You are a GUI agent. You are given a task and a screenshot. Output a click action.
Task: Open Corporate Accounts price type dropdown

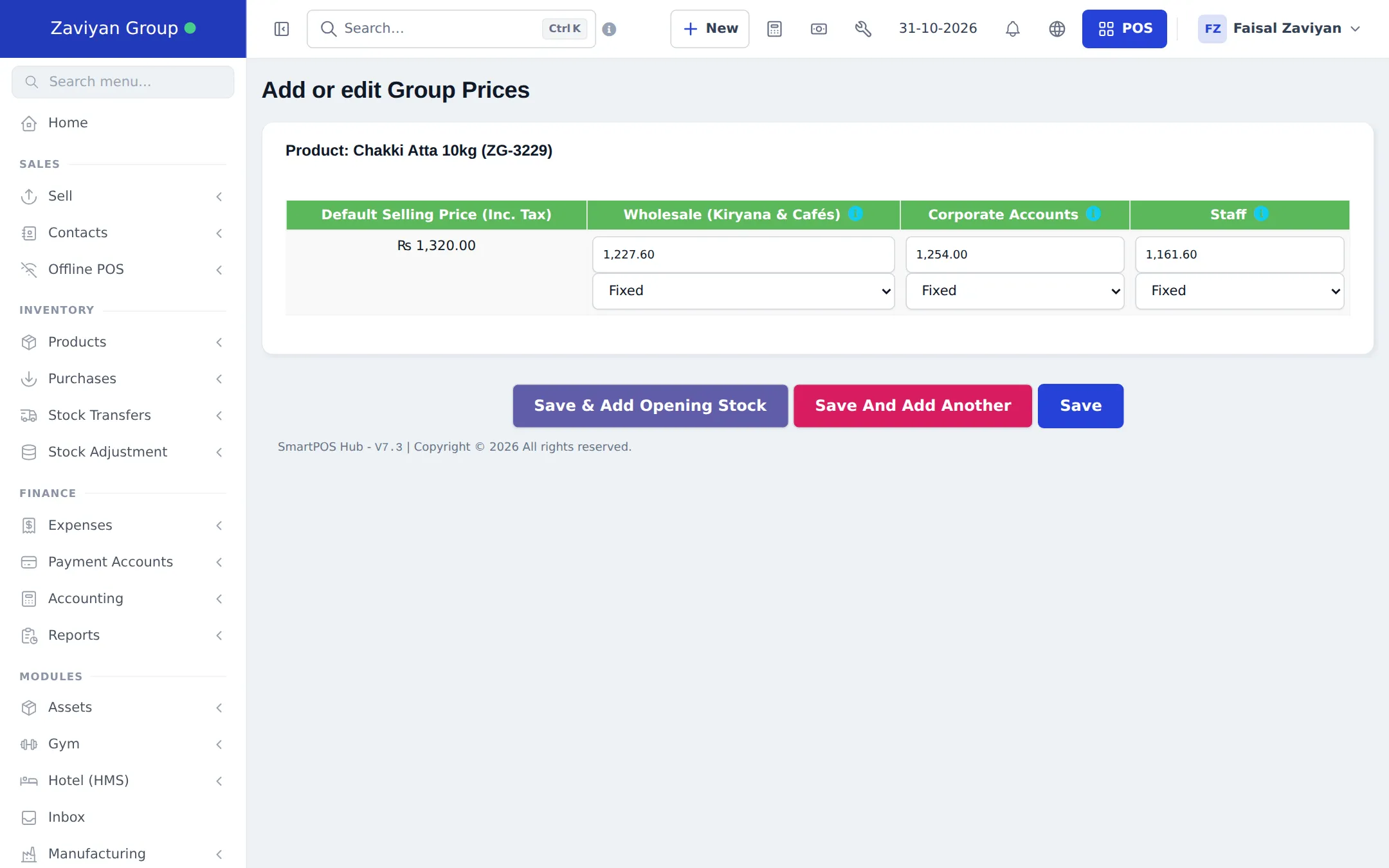pyautogui.click(x=1015, y=291)
